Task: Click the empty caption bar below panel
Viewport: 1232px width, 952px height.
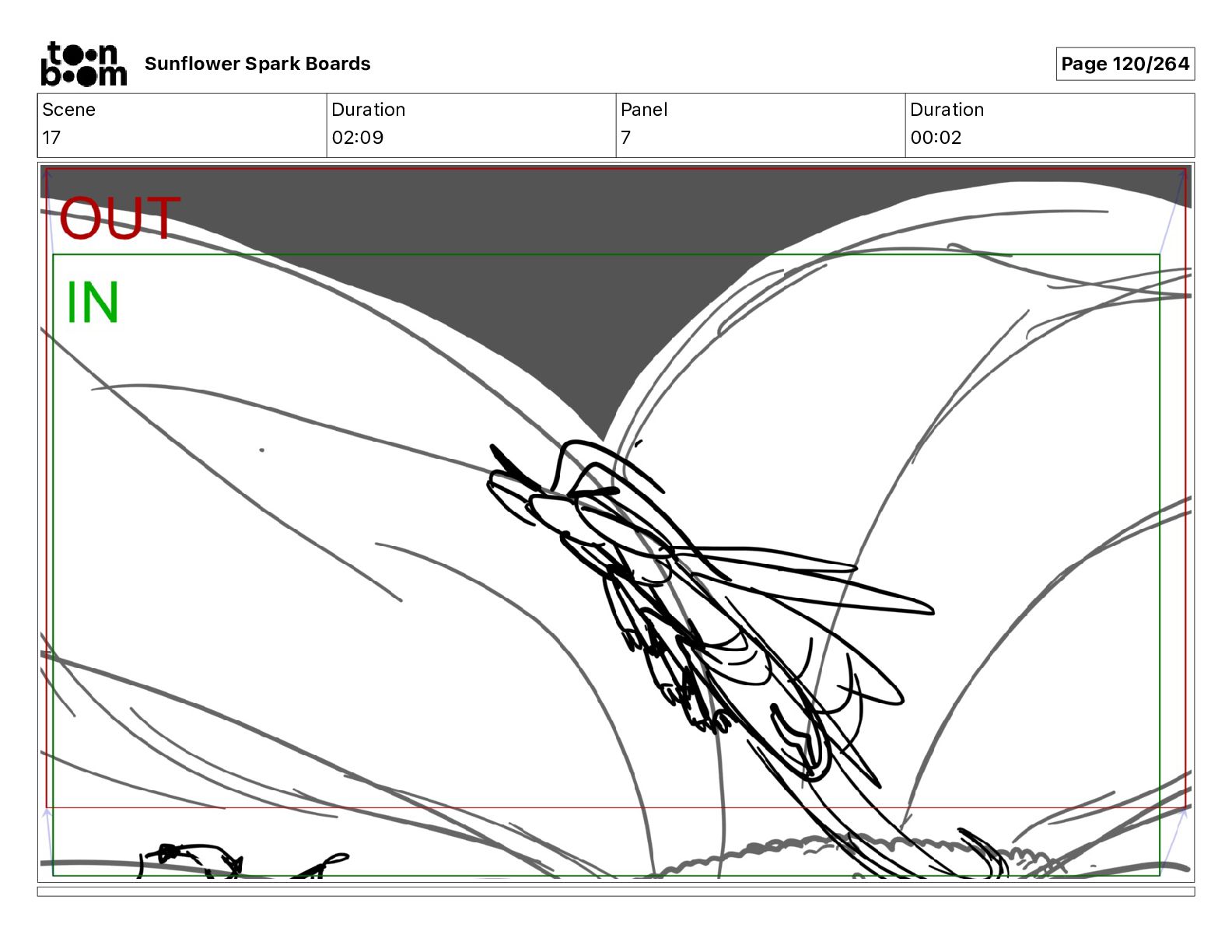Action: pyautogui.click(x=615, y=891)
